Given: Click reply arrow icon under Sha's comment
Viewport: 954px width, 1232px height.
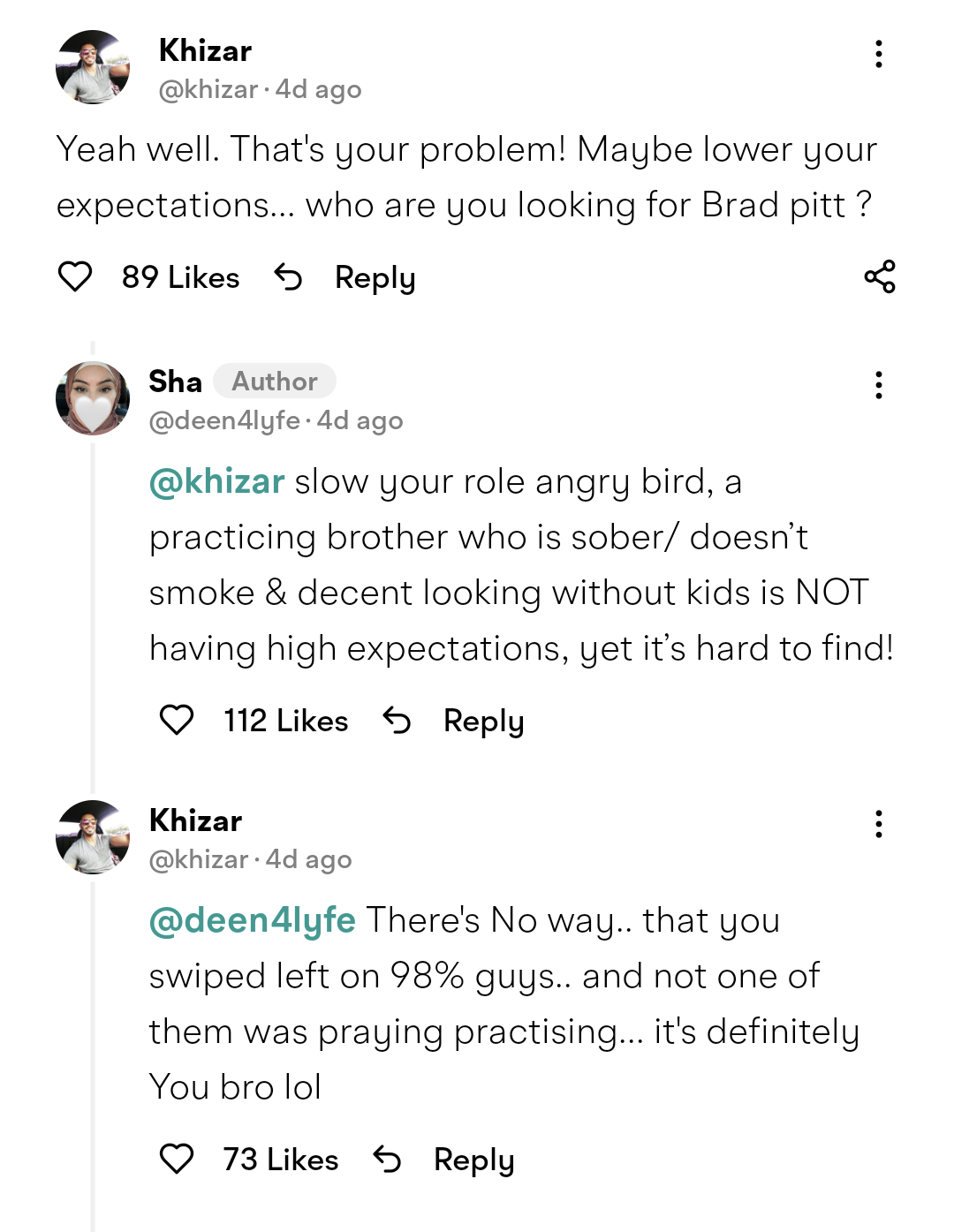Looking at the screenshot, I should [x=397, y=721].
